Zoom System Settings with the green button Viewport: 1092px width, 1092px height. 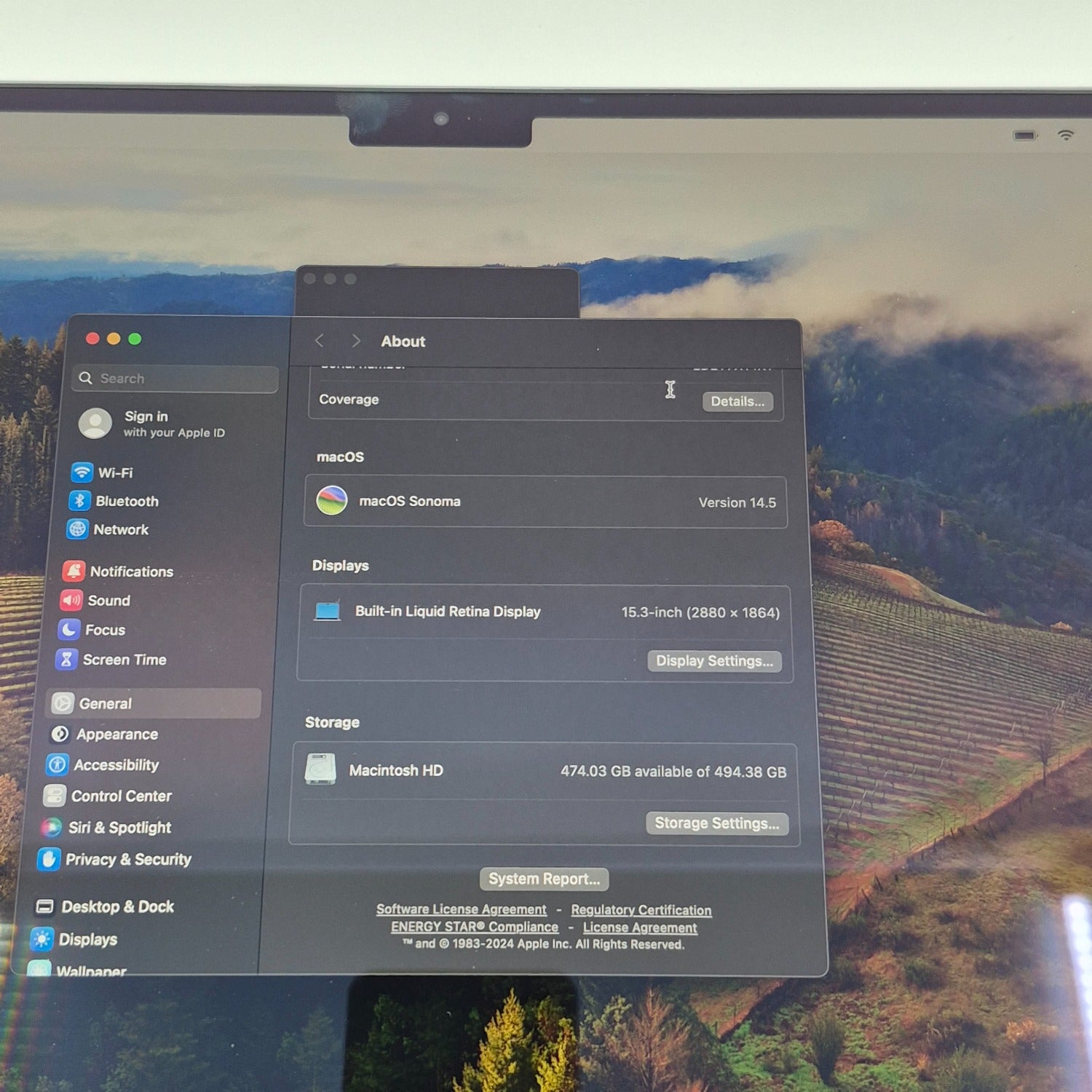tap(135, 339)
